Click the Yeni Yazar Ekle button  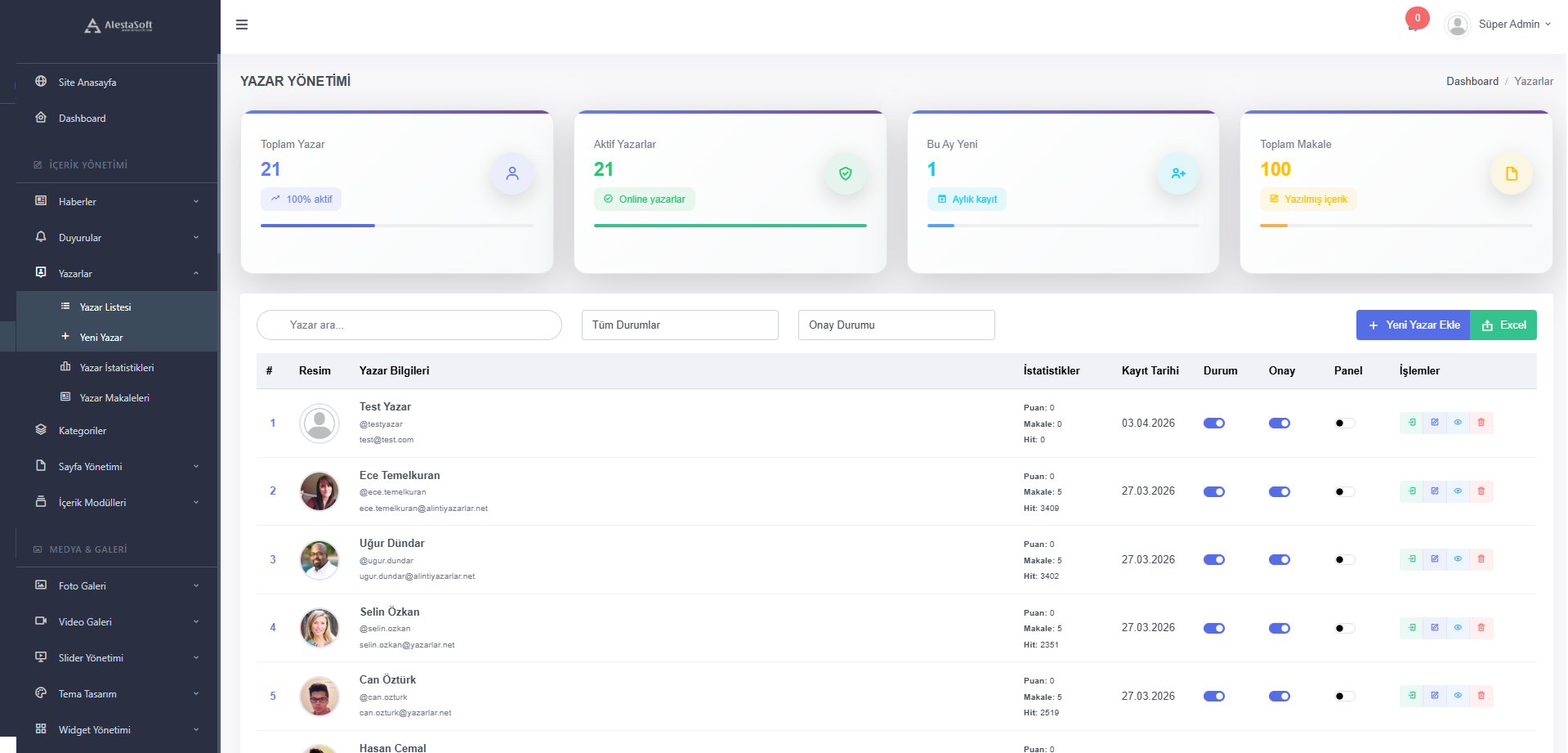coord(1413,325)
